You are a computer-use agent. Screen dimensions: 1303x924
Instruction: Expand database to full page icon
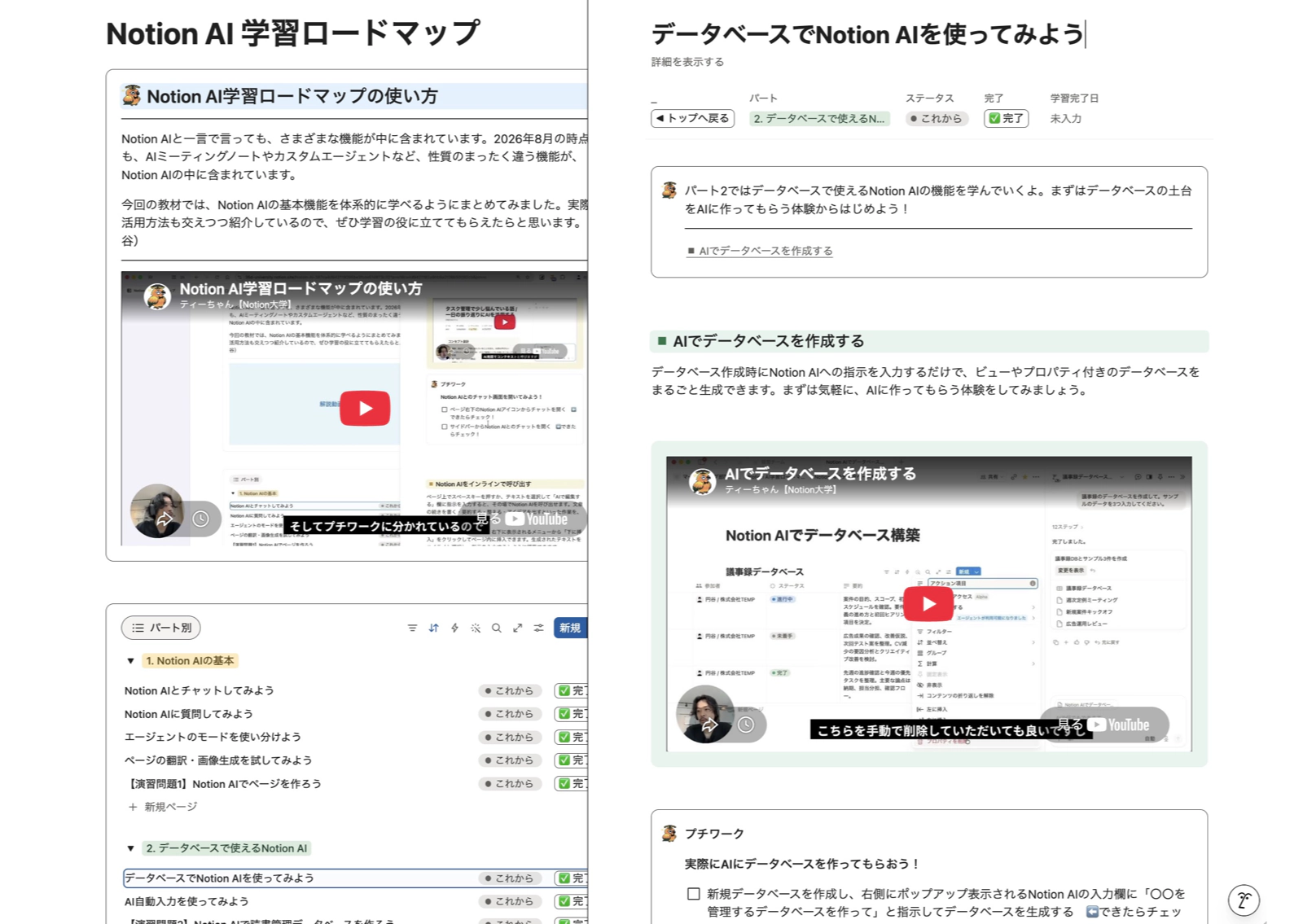(517, 628)
